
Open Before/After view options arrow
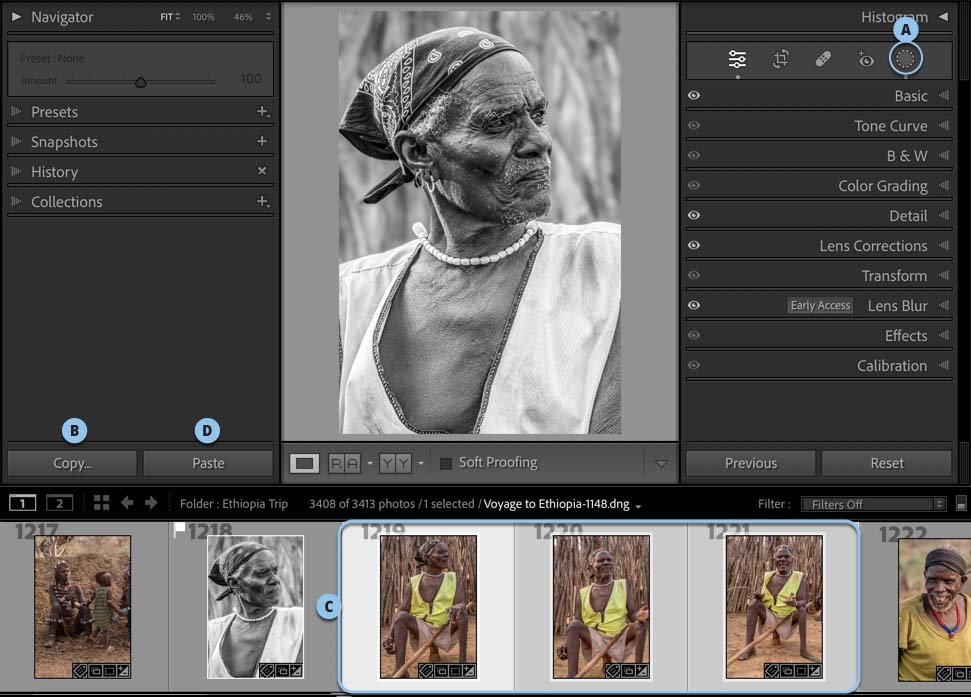point(421,463)
